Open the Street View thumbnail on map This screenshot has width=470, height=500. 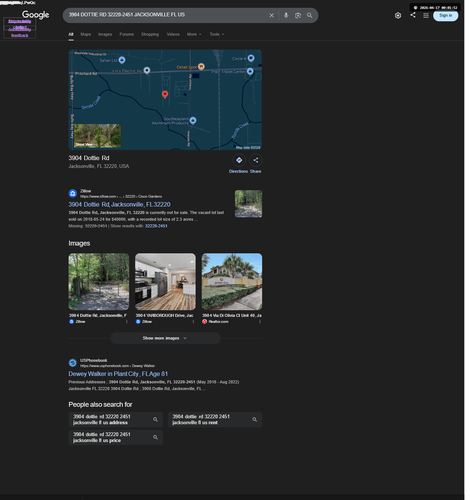[97, 136]
